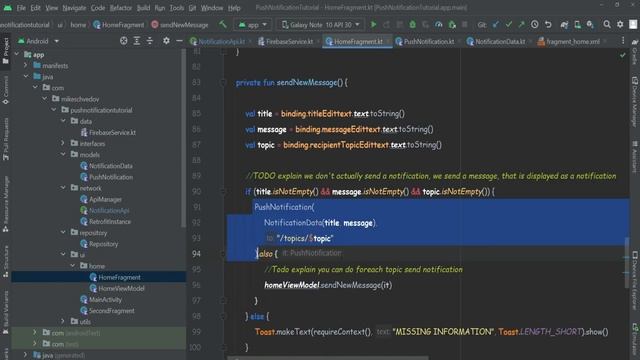
Task: Open the Device File Explorer sidebar button
Action: point(635,281)
